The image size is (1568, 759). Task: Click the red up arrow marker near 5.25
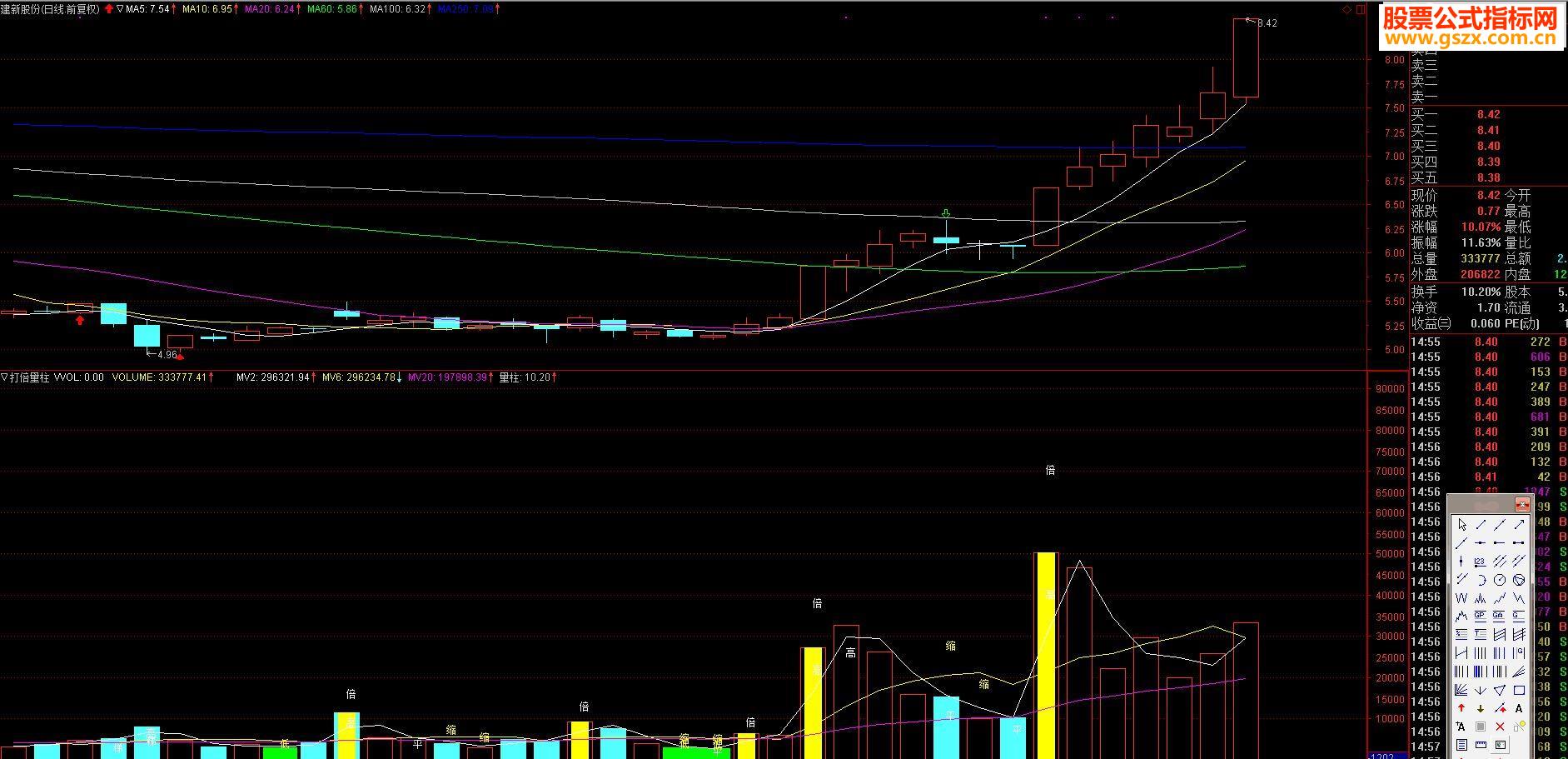[80, 320]
